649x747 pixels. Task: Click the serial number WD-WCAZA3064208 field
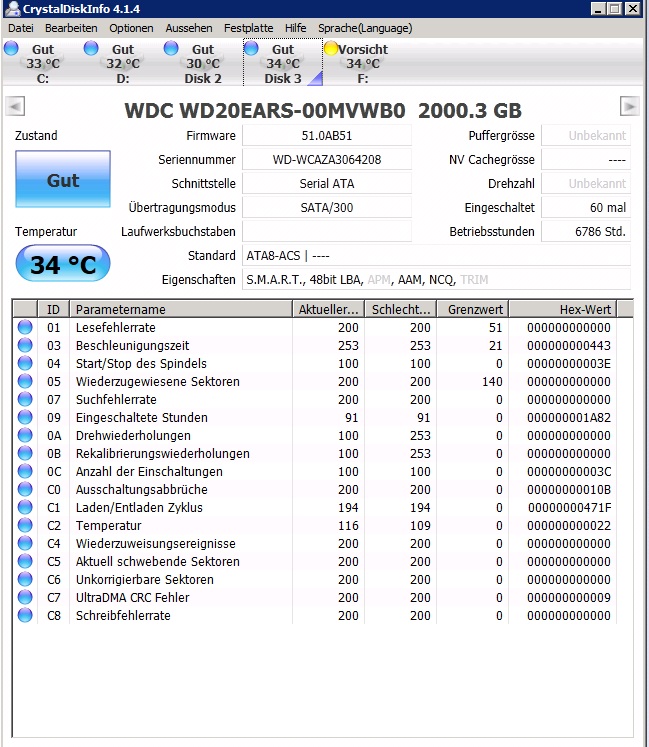tap(327, 160)
